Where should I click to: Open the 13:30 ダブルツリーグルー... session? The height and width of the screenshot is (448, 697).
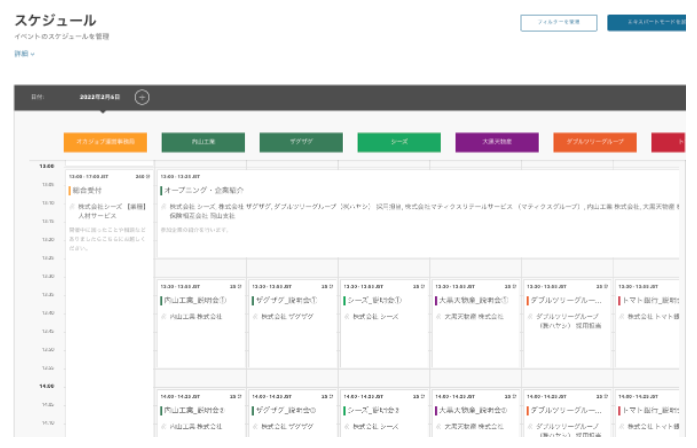[x=567, y=324]
